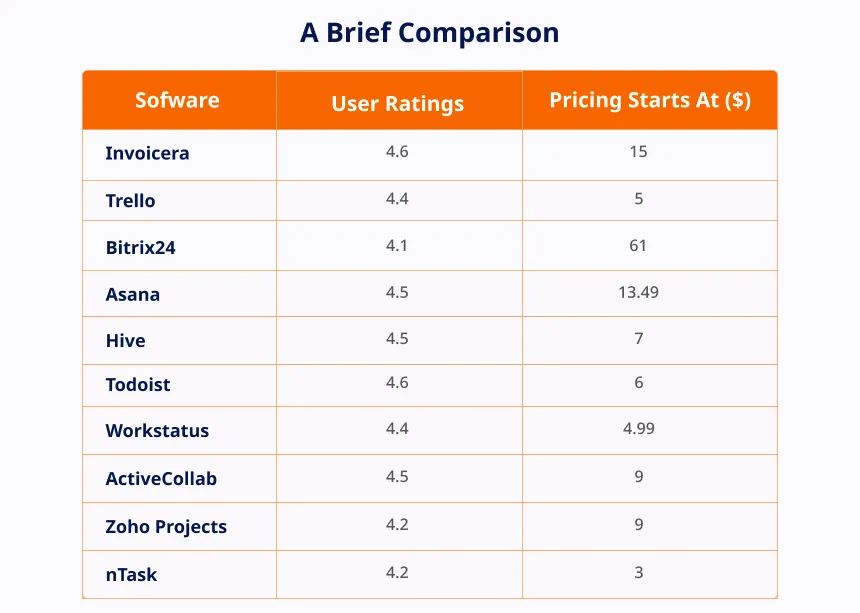Select Zoho Projects in the table
Viewport: 860px width, 613px height.
[166, 526]
